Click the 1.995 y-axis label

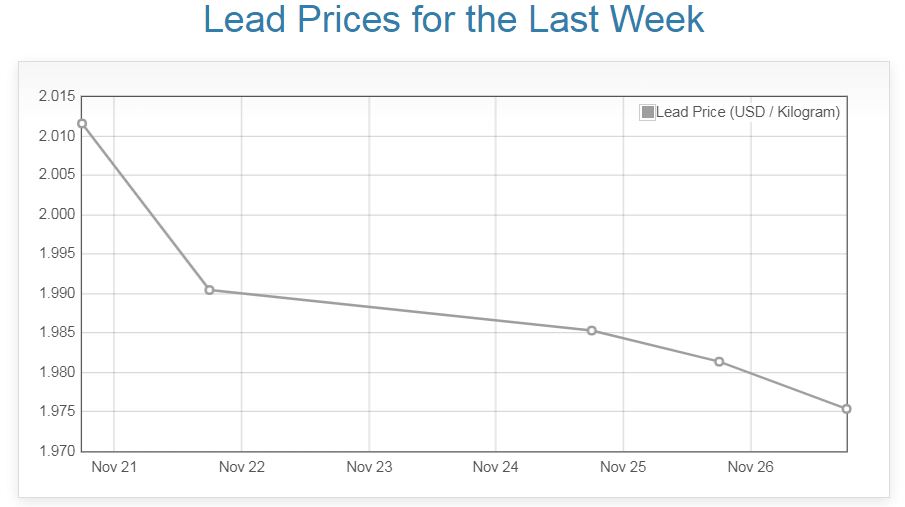click(x=57, y=254)
